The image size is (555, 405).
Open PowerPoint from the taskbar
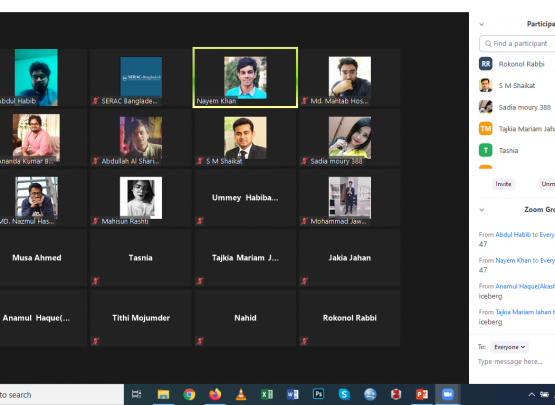(422, 394)
